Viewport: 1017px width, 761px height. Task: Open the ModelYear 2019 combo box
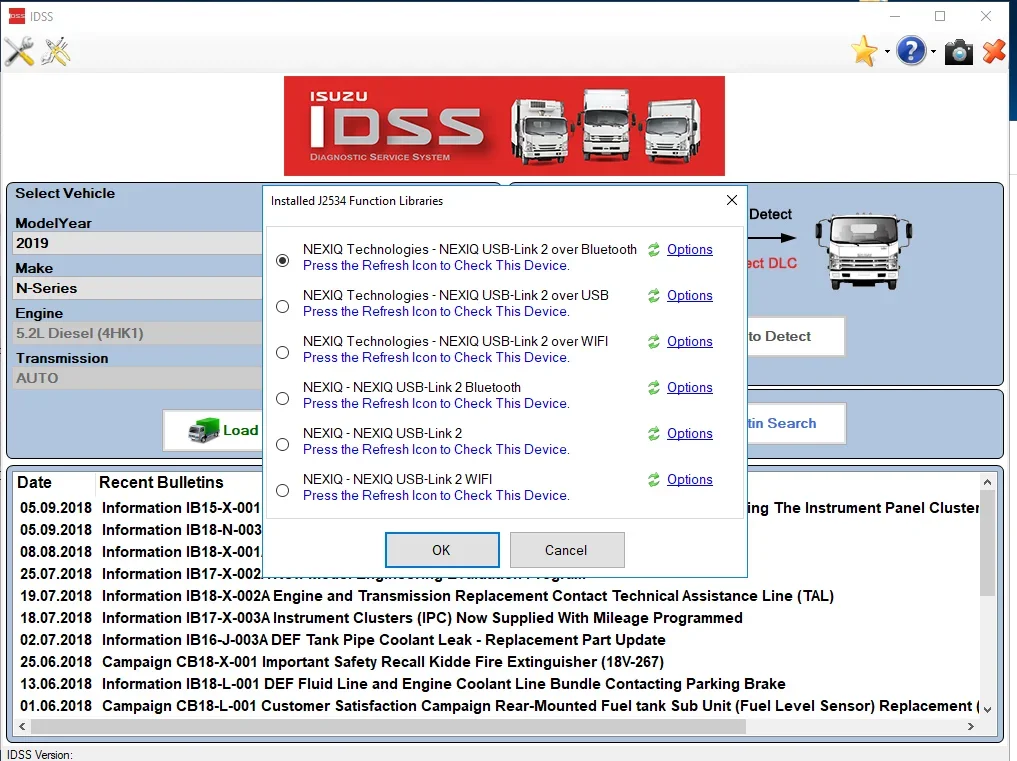pyautogui.click(x=138, y=243)
